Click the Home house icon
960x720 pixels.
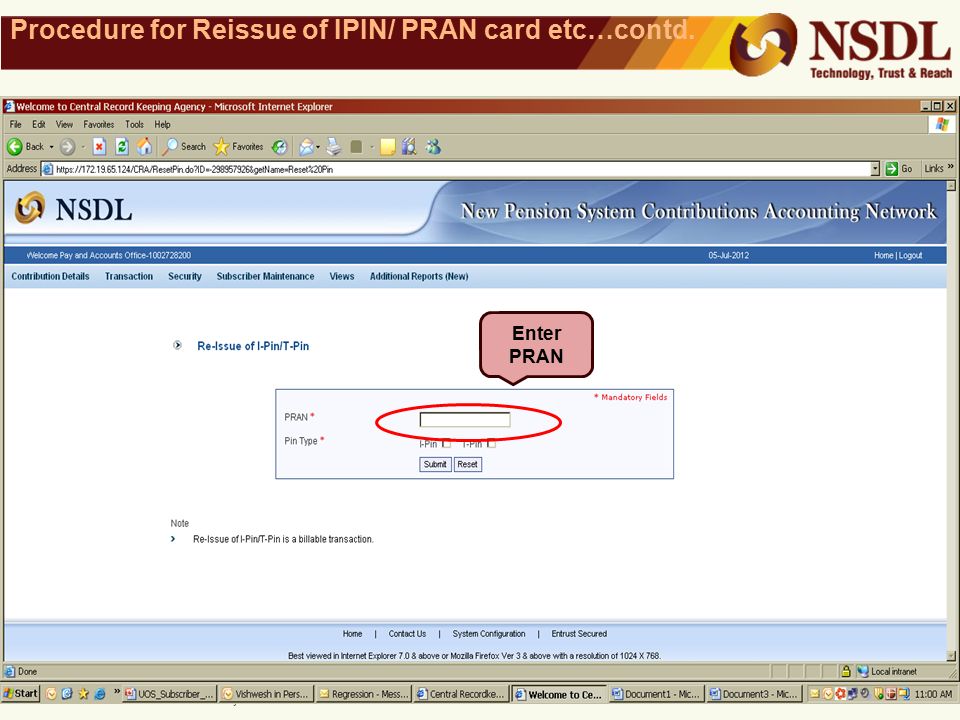point(144,146)
